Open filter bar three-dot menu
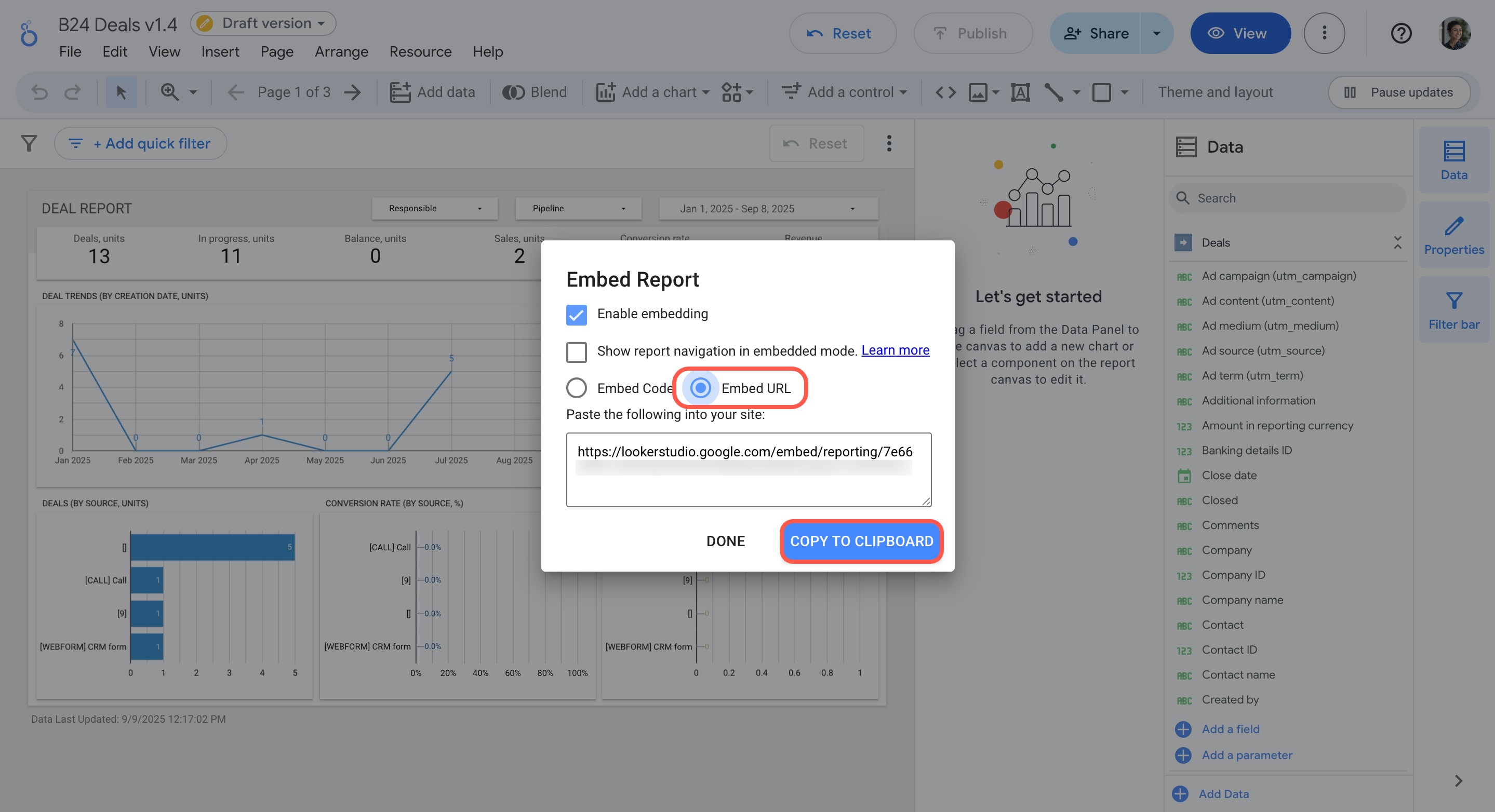The height and width of the screenshot is (812, 1495). pos(888,143)
